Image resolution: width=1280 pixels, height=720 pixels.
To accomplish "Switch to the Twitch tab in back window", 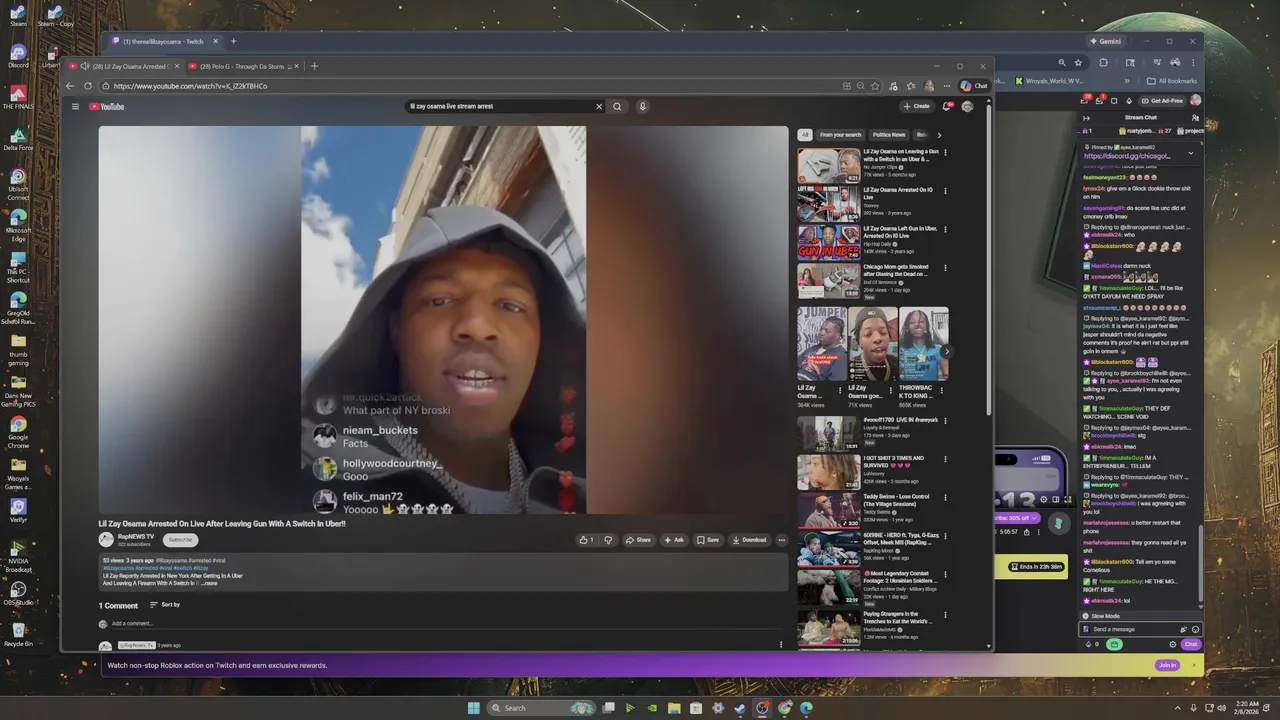I will point(163,41).
